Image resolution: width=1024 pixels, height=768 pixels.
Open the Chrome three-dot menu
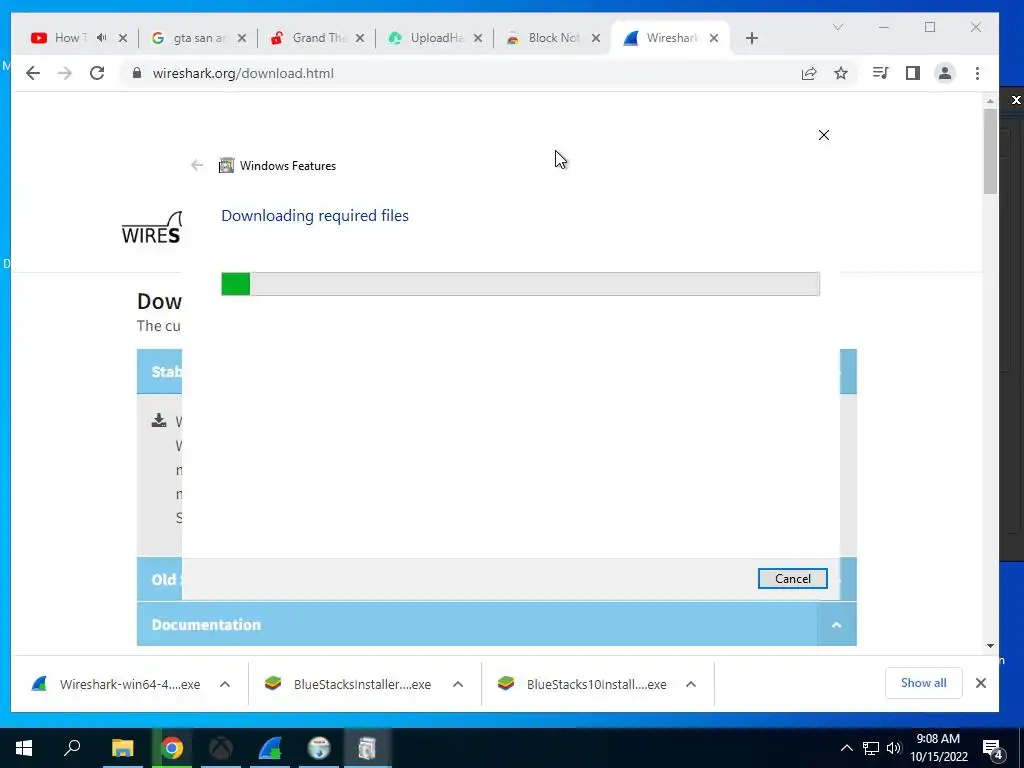pos(977,73)
